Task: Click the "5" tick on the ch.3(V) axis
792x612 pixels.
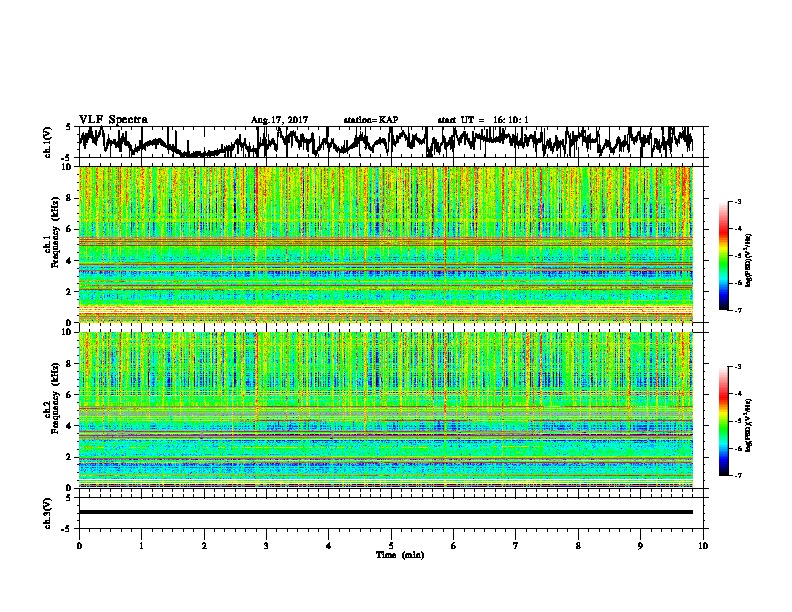Action: tap(68, 498)
